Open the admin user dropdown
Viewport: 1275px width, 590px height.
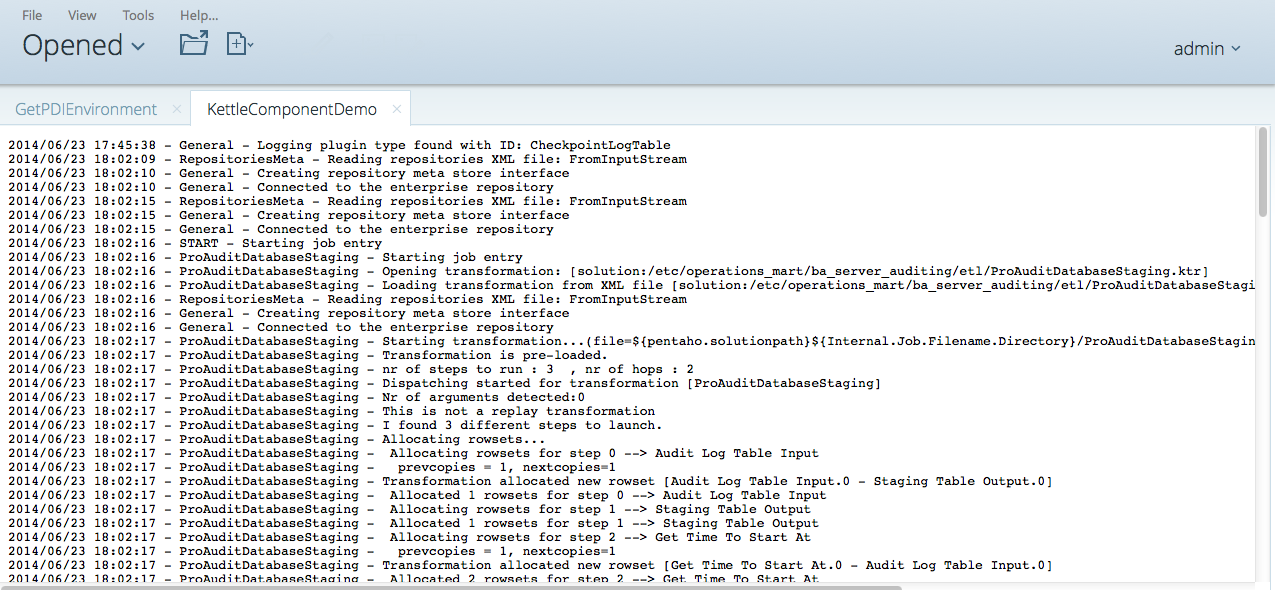1207,48
